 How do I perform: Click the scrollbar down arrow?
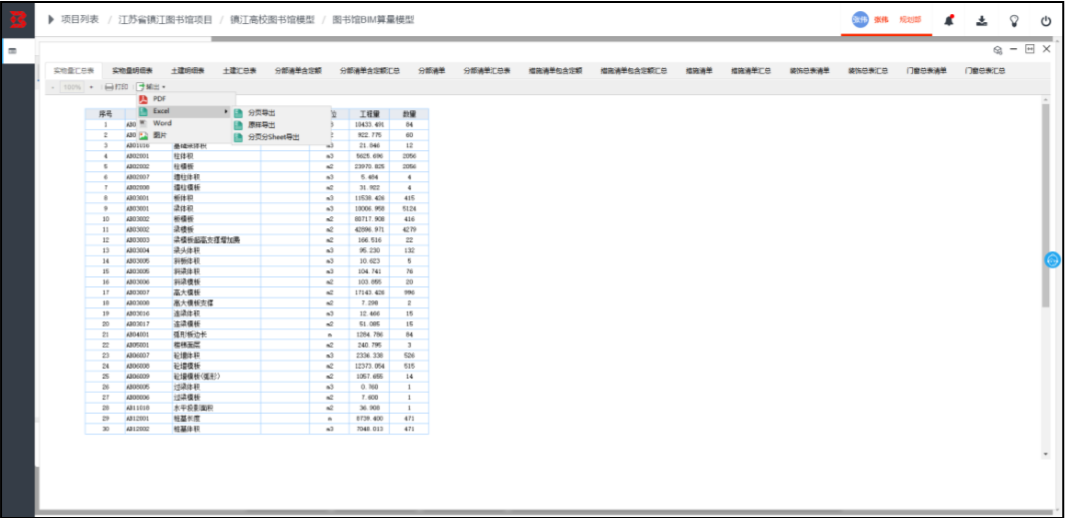1045,454
